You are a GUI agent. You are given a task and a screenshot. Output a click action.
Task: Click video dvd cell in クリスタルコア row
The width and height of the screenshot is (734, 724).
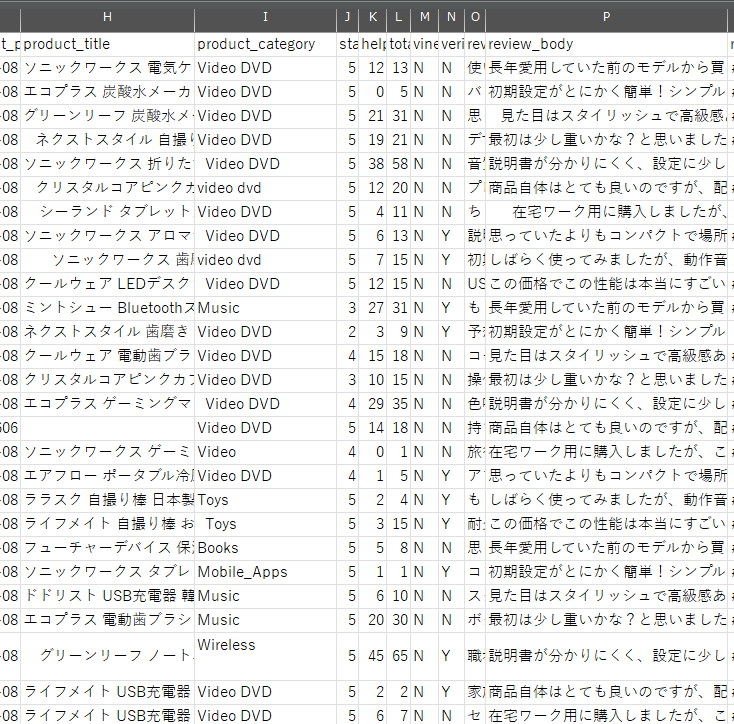(x=265, y=188)
